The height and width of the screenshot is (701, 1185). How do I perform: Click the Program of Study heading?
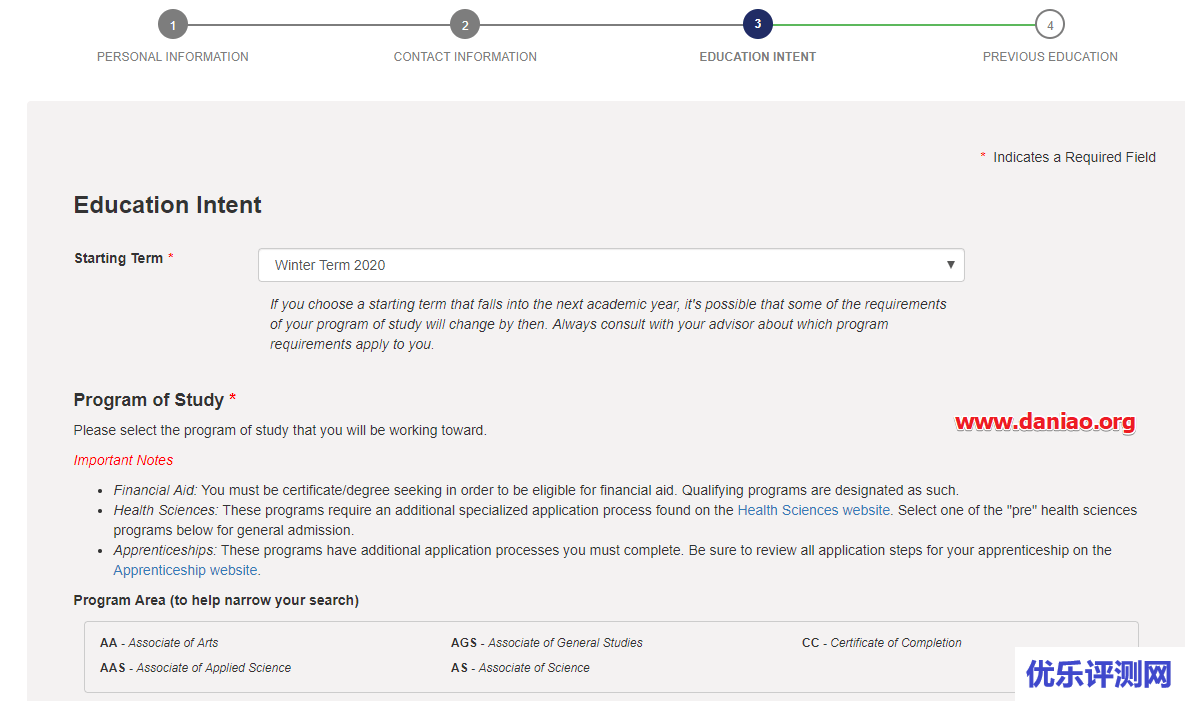click(154, 400)
